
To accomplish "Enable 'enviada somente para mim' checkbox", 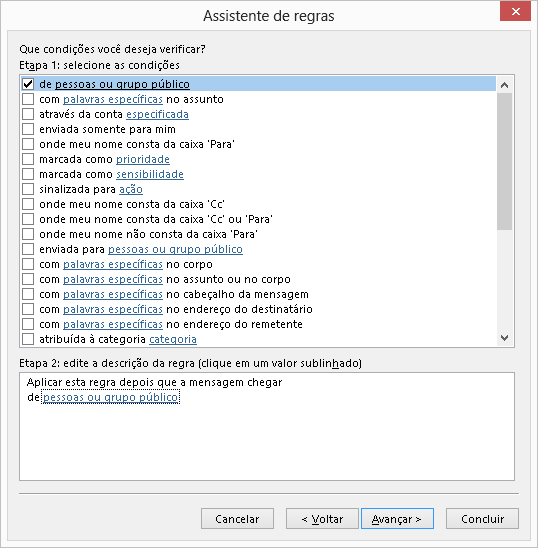I will 28,129.
